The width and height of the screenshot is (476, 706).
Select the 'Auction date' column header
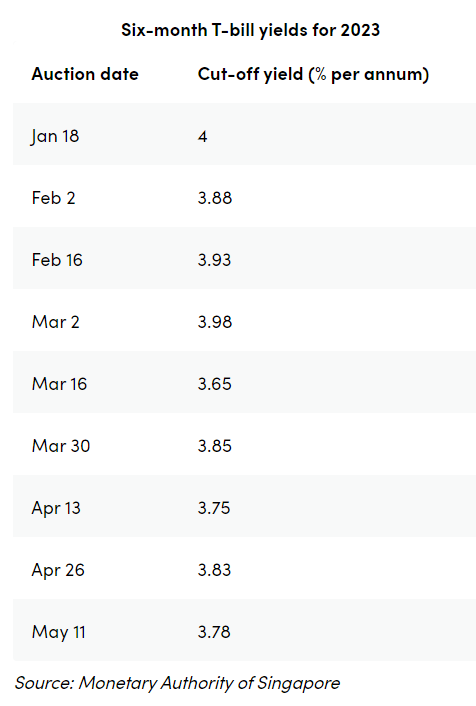[x=85, y=74]
